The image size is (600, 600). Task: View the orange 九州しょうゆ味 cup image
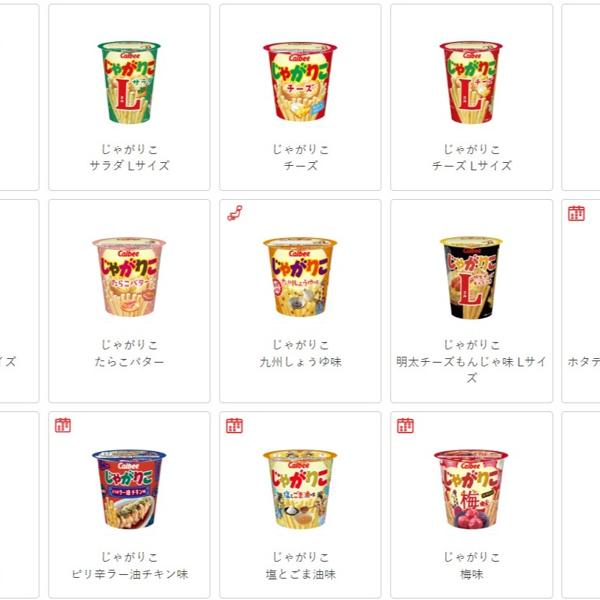300,277
